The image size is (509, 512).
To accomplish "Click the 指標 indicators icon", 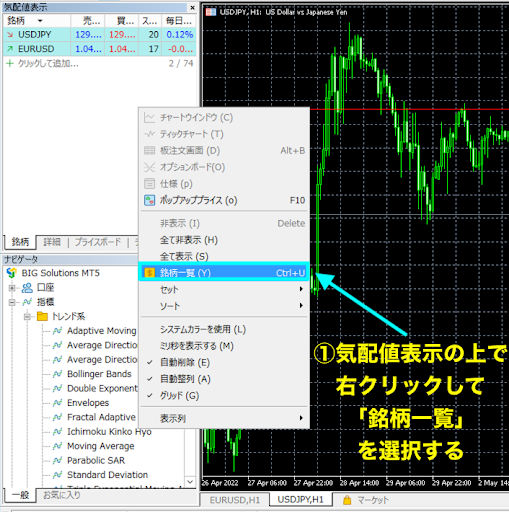I will click(27, 302).
